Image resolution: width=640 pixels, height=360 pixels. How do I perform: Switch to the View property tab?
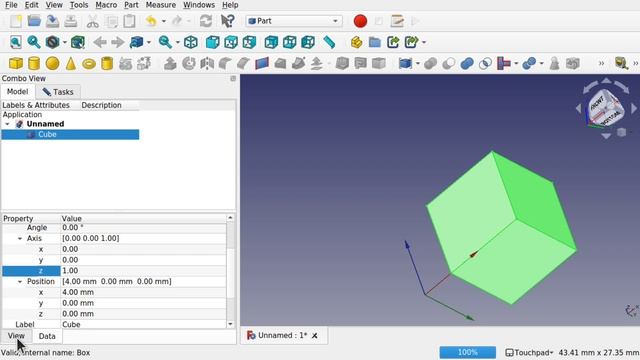click(x=16, y=336)
